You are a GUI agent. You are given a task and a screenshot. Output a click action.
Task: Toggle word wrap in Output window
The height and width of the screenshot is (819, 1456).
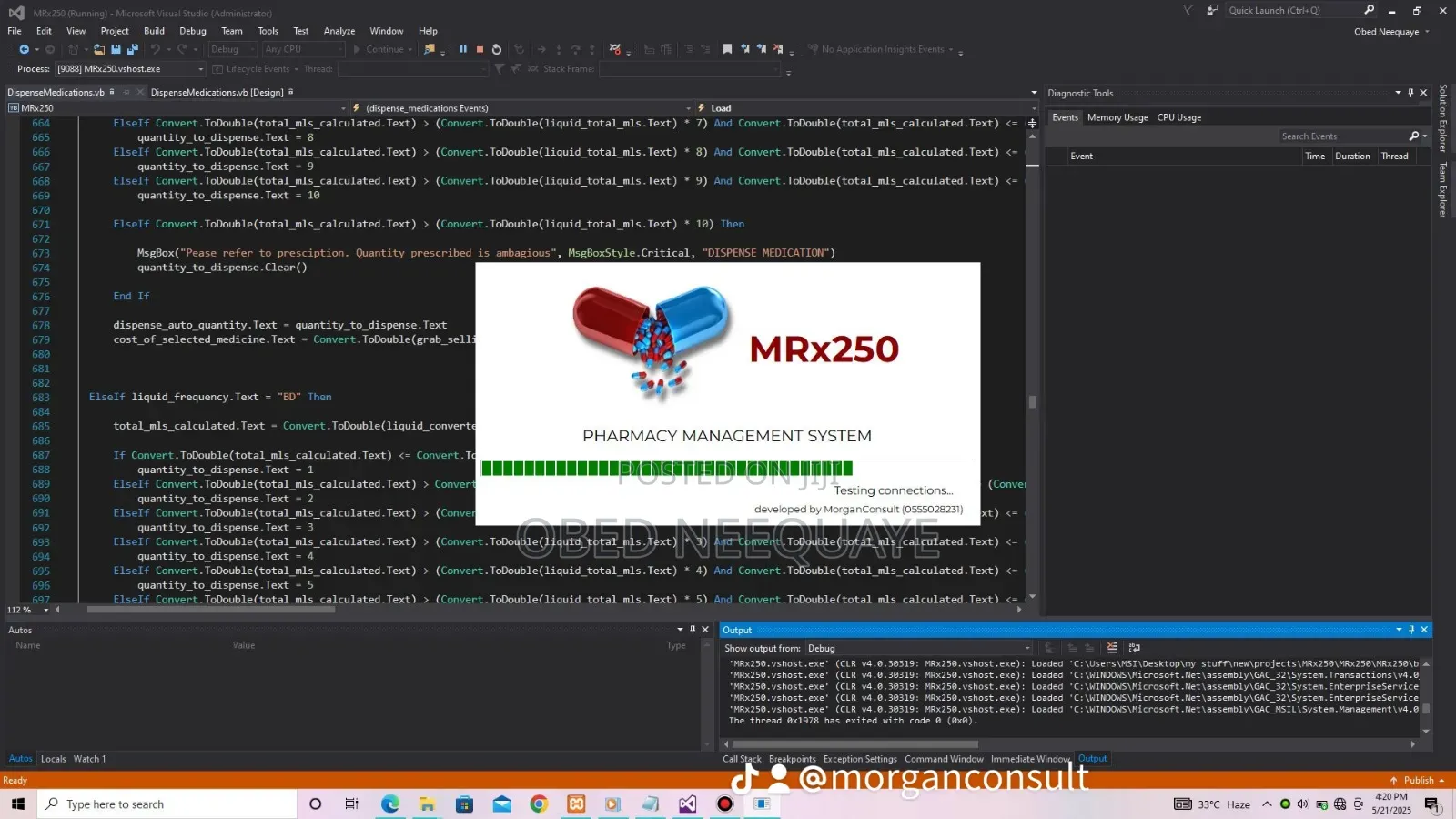pos(1134,648)
